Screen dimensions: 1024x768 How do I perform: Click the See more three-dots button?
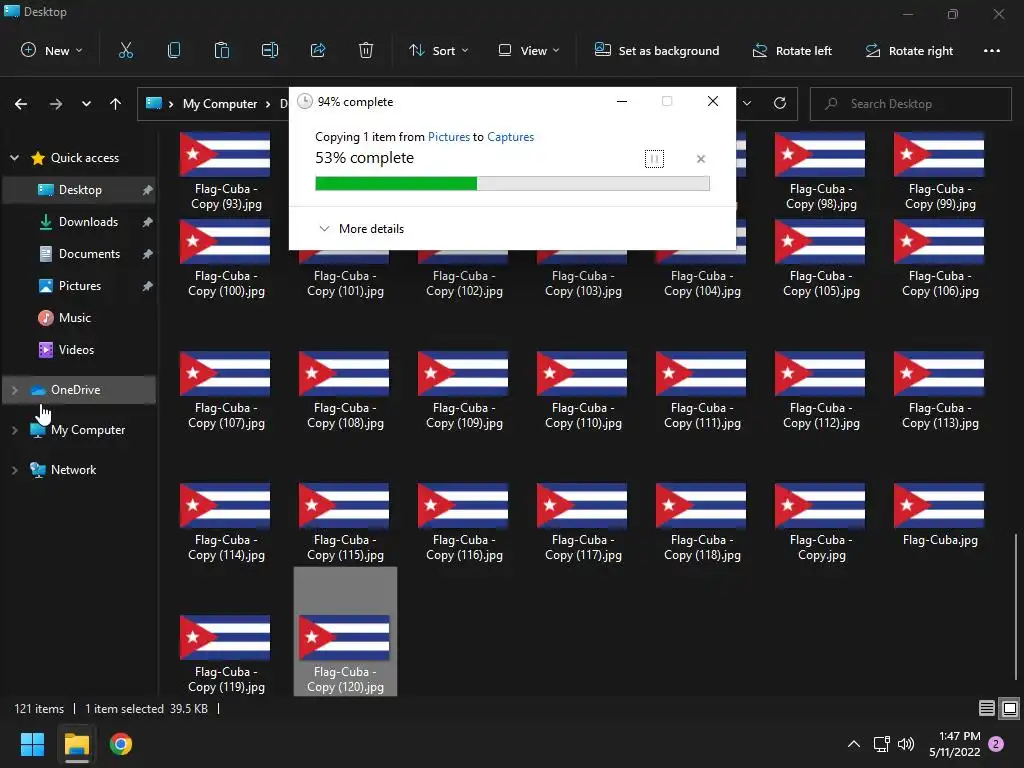click(991, 50)
